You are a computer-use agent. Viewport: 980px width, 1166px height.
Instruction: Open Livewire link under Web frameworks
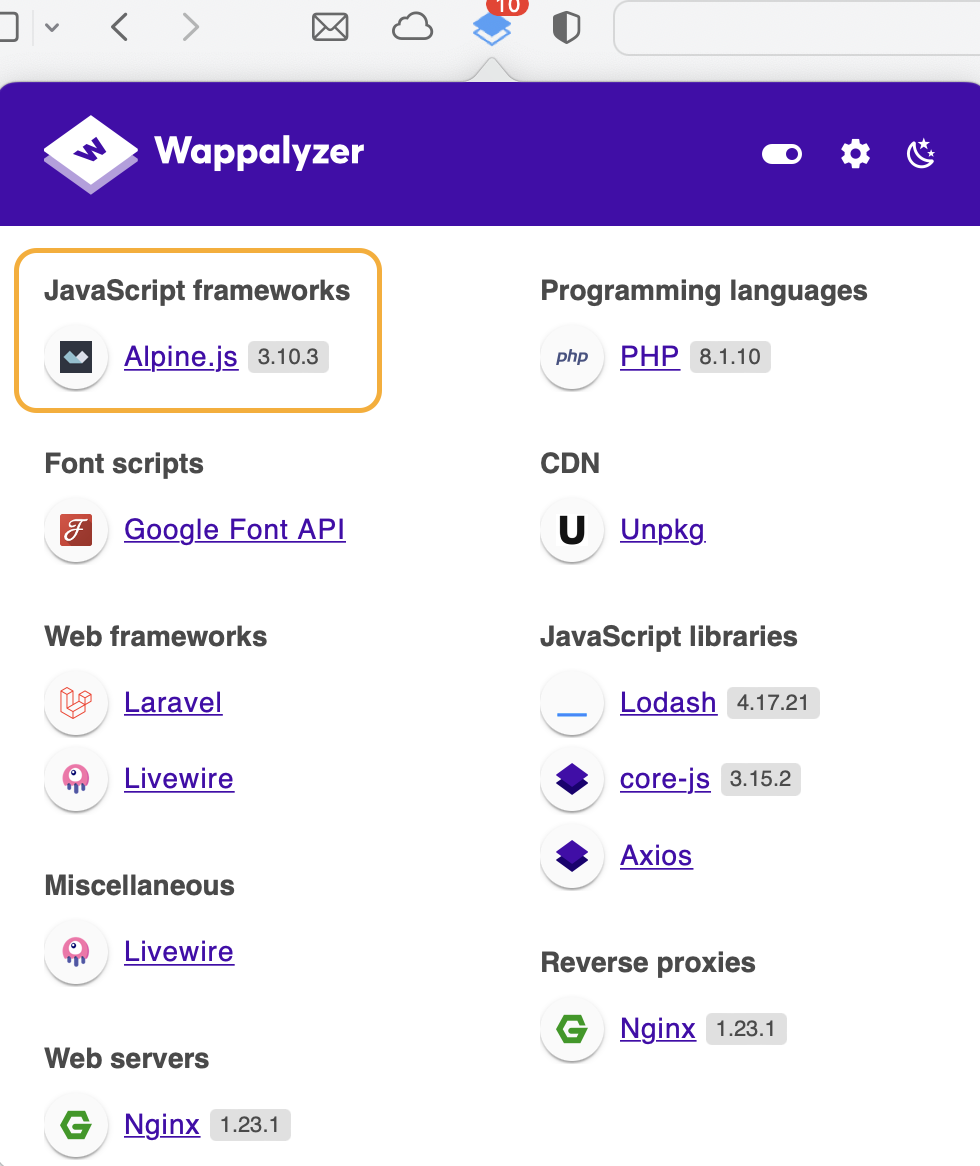tap(178, 779)
